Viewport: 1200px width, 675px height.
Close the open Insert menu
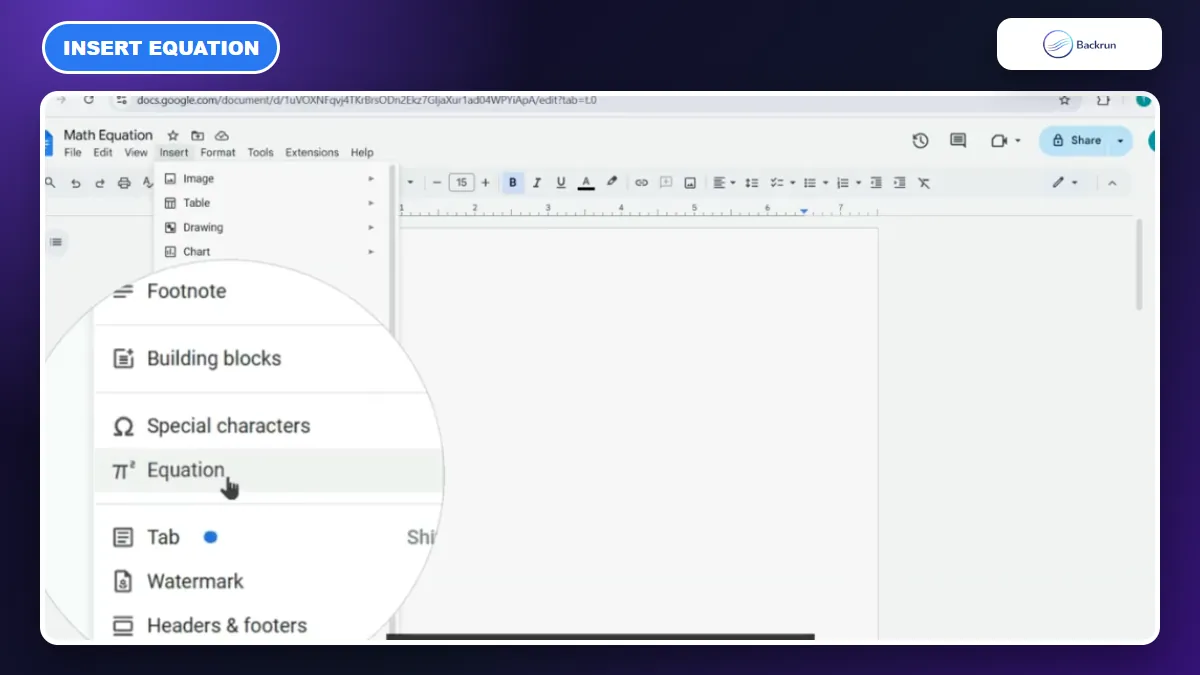(x=174, y=153)
